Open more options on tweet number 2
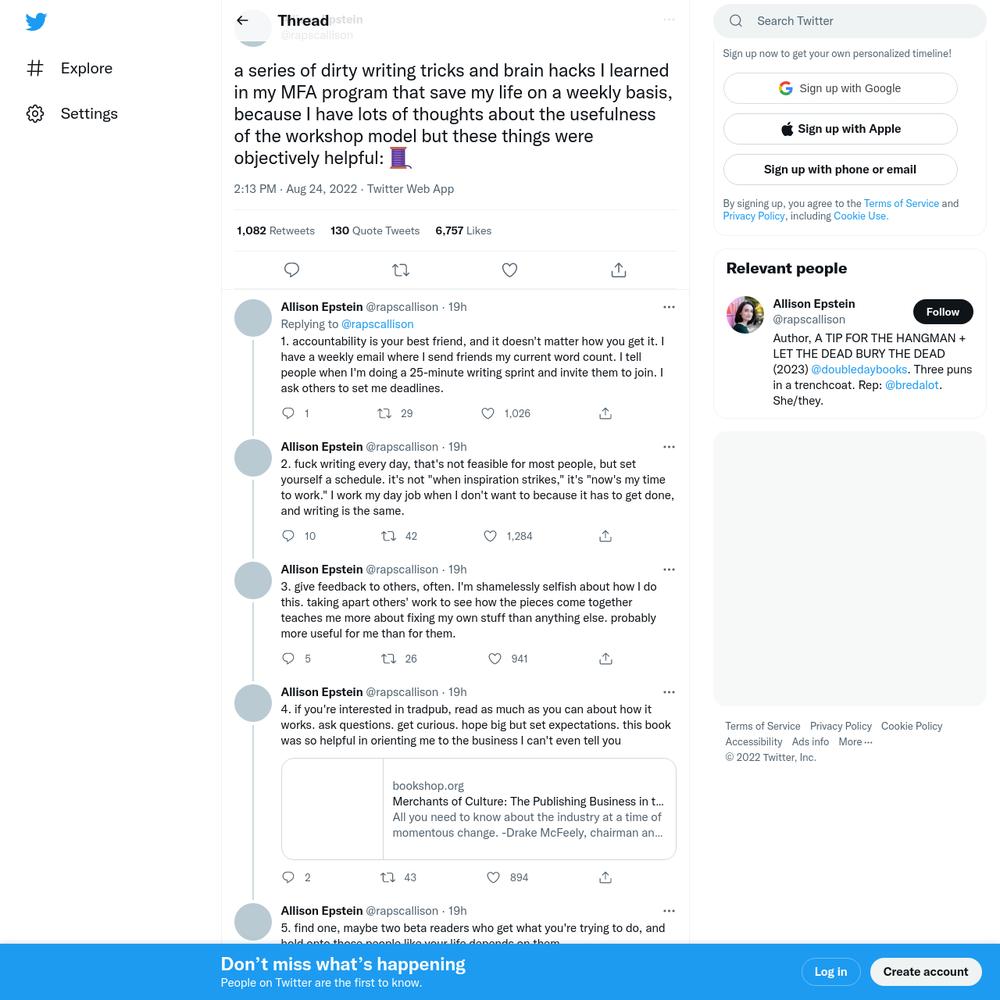1000x1000 pixels. (669, 446)
